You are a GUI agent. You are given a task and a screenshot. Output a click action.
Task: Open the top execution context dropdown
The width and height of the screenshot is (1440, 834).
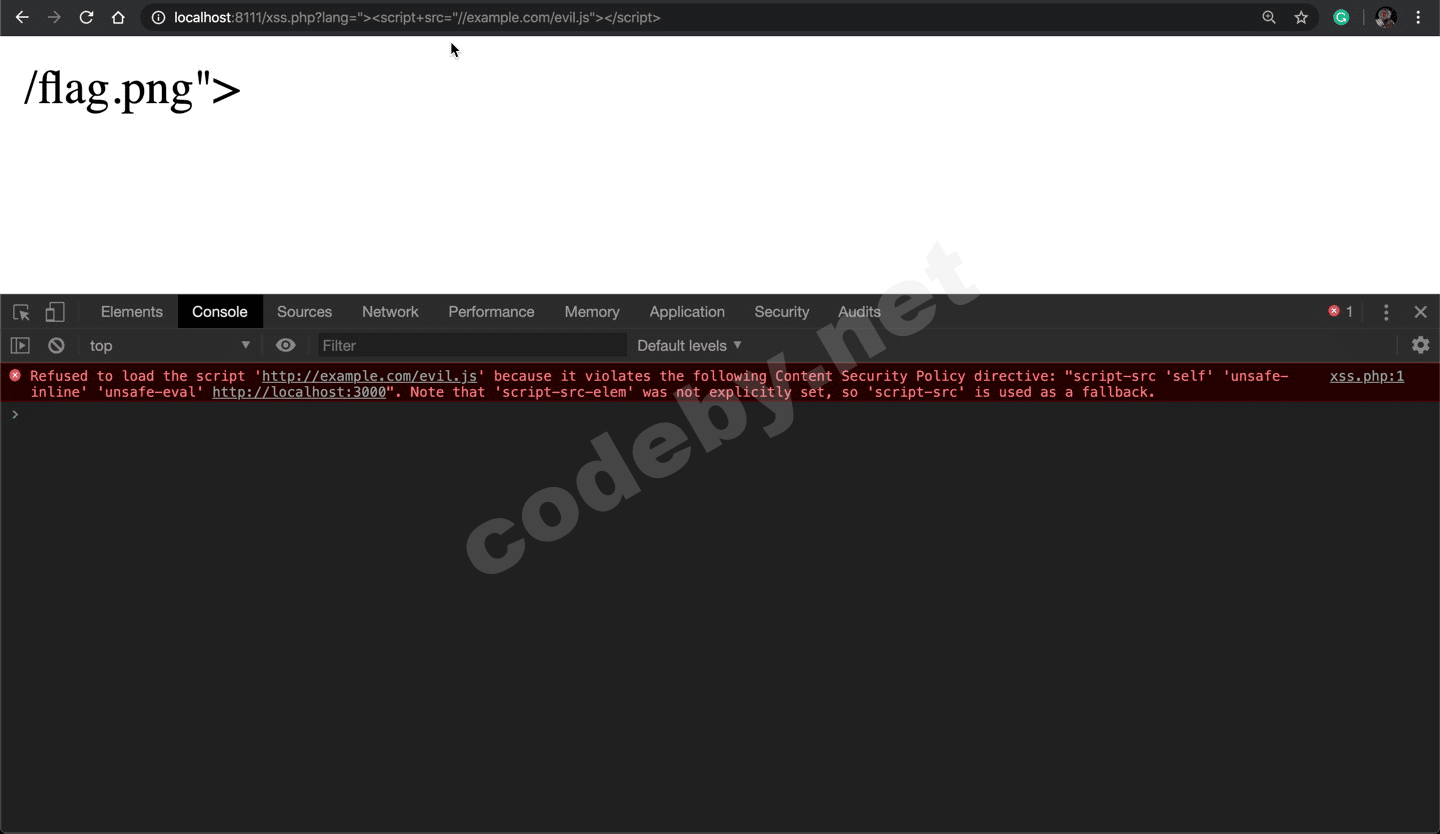170,345
